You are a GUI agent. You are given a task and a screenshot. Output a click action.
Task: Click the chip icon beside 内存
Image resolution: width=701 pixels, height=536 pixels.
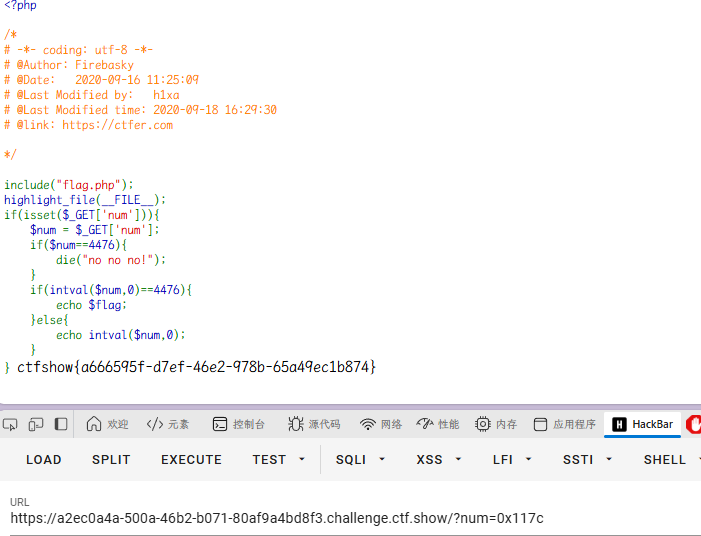(x=483, y=424)
